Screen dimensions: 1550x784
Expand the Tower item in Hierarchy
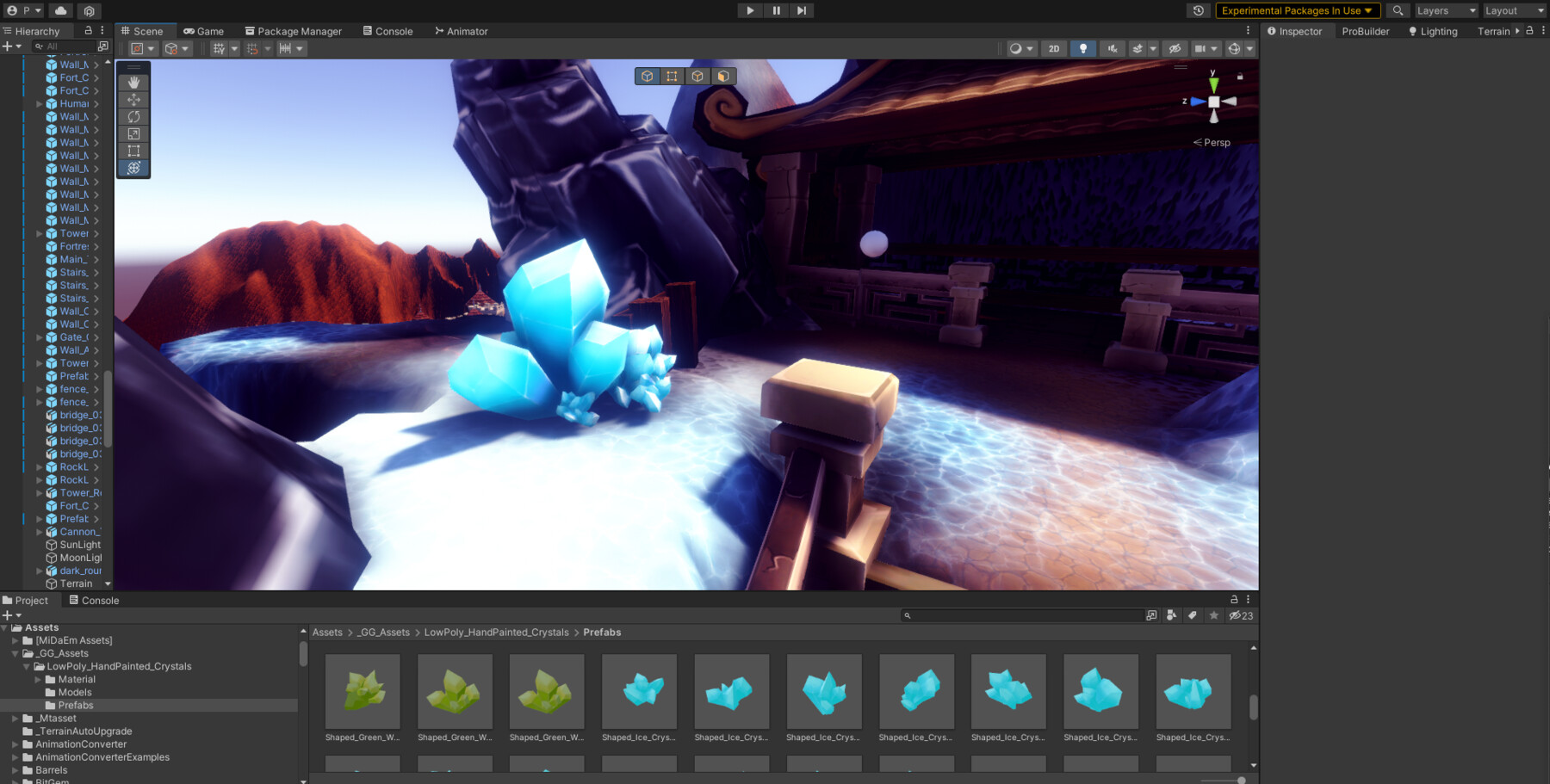tap(39, 233)
